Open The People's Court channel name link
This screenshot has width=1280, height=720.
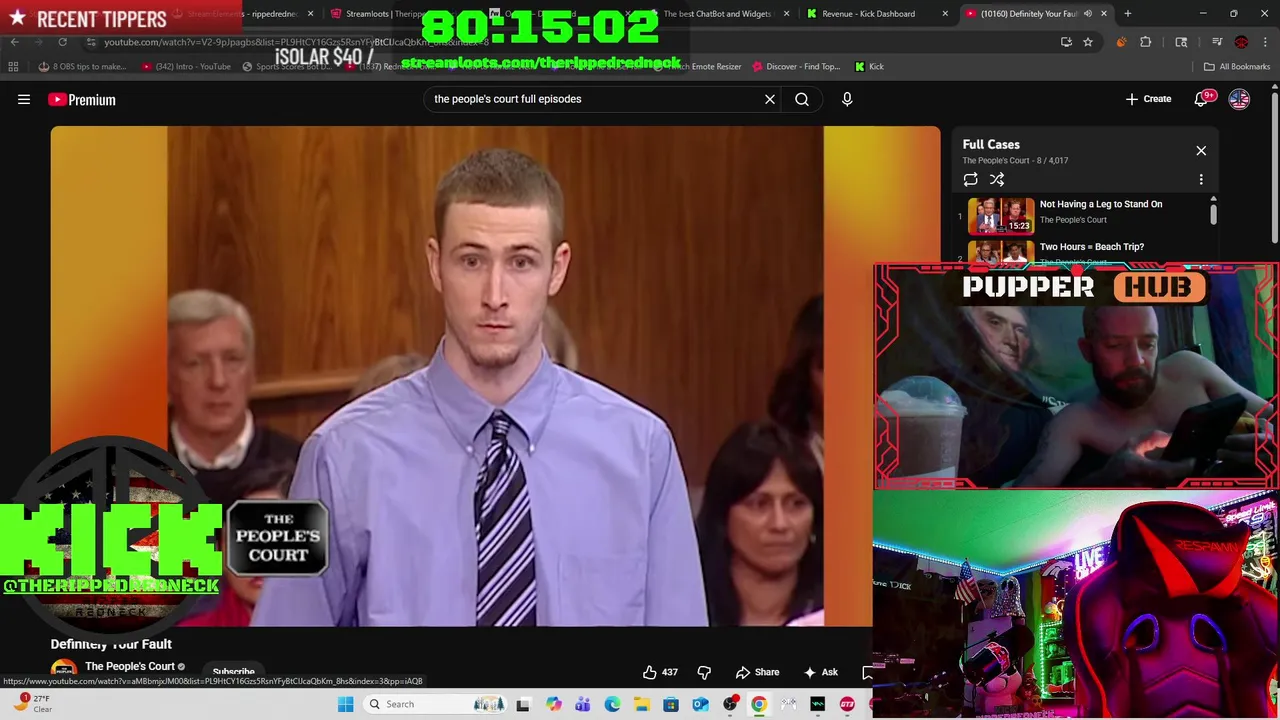coord(130,666)
